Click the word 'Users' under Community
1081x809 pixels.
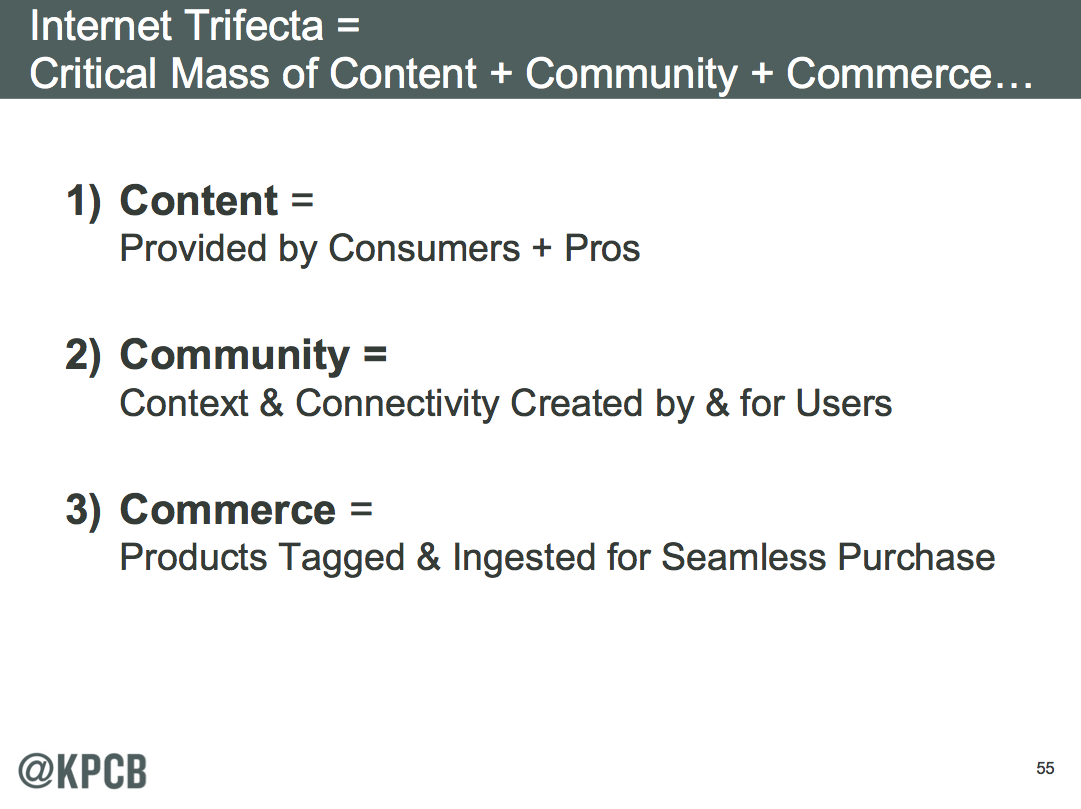844,403
